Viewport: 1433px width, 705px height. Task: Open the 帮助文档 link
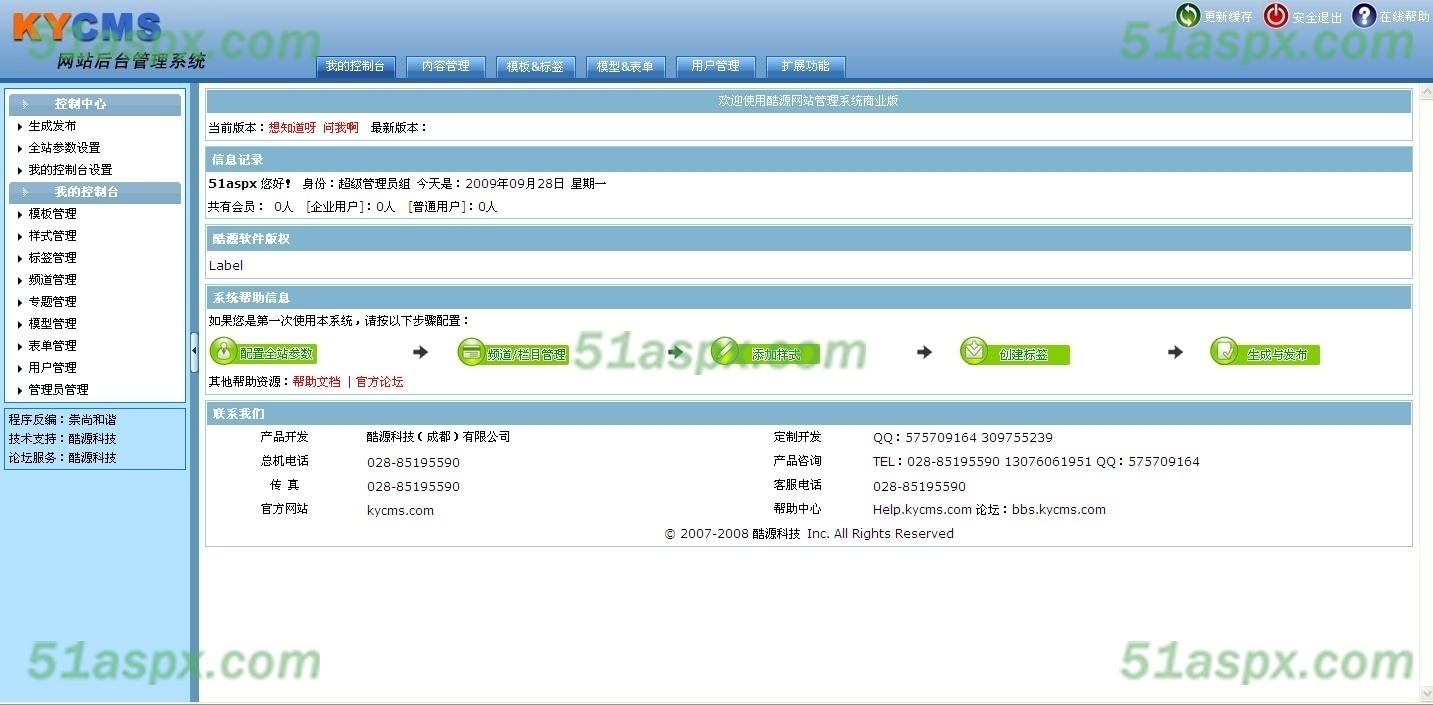coord(316,382)
